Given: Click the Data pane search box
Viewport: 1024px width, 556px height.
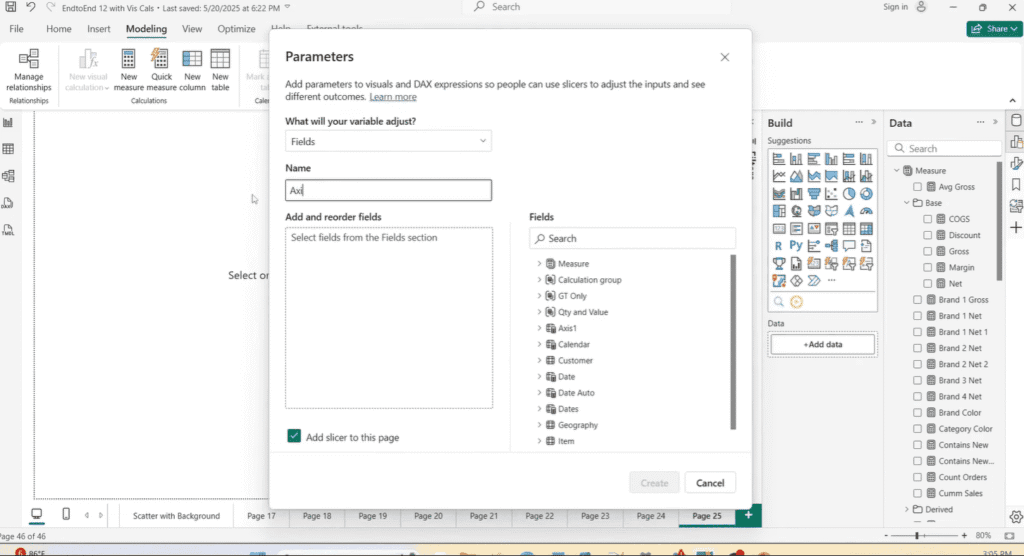Looking at the screenshot, I should click(x=944, y=148).
